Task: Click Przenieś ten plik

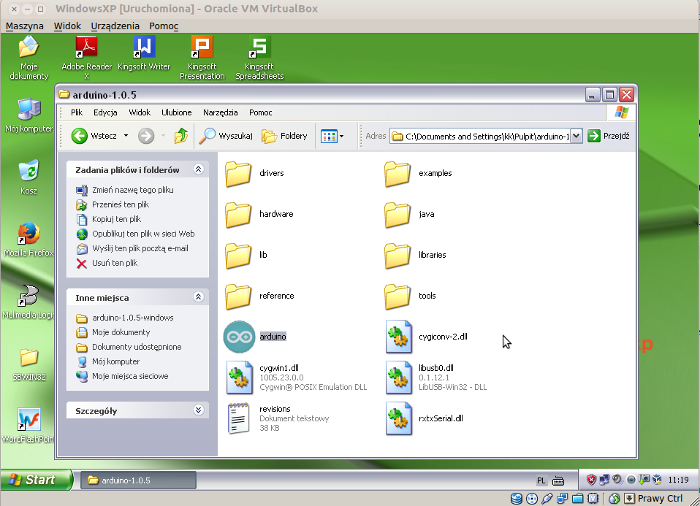Action: click(121, 205)
